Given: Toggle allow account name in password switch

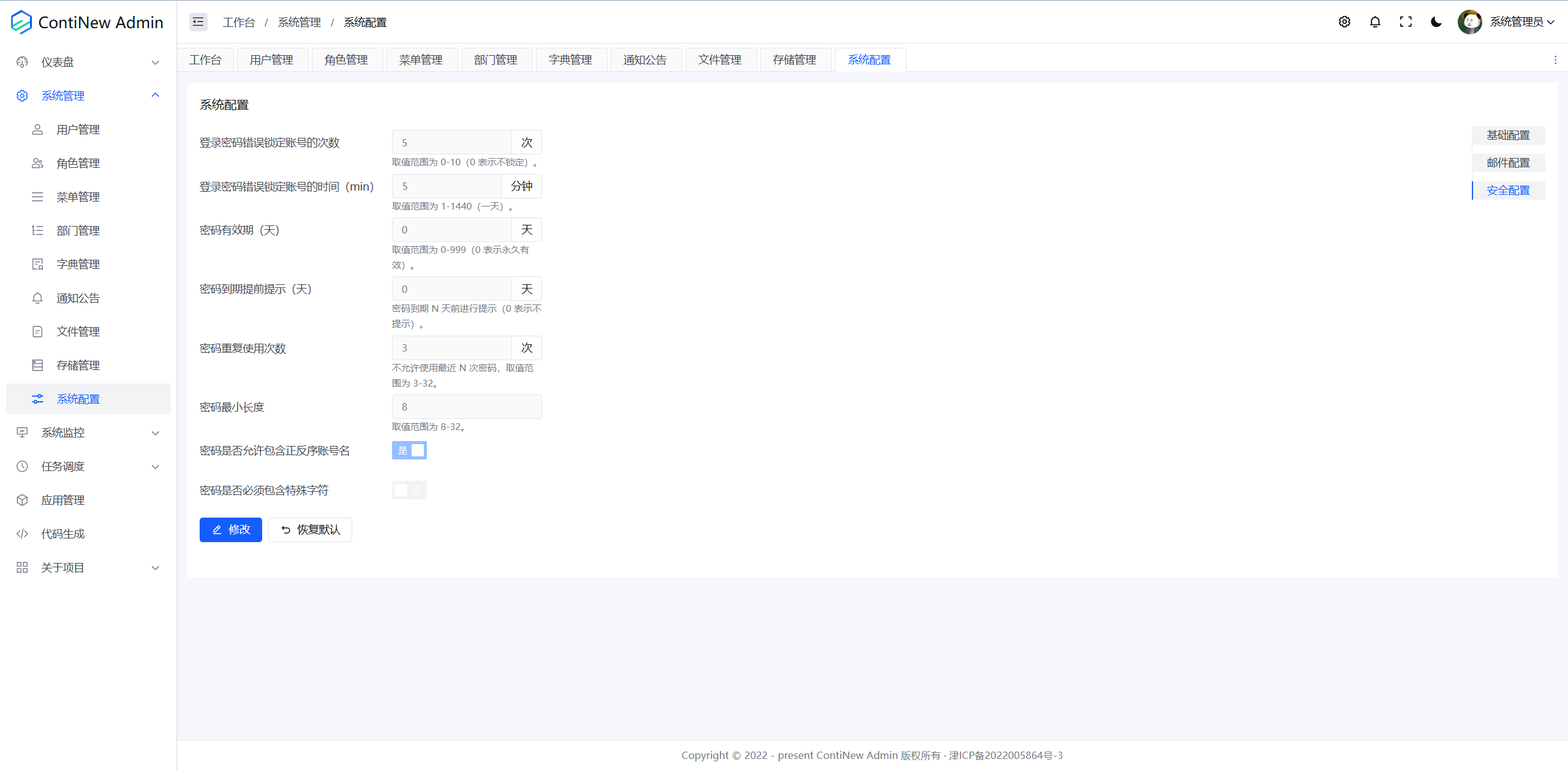Looking at the screenshot, I should tap(409, 450).
